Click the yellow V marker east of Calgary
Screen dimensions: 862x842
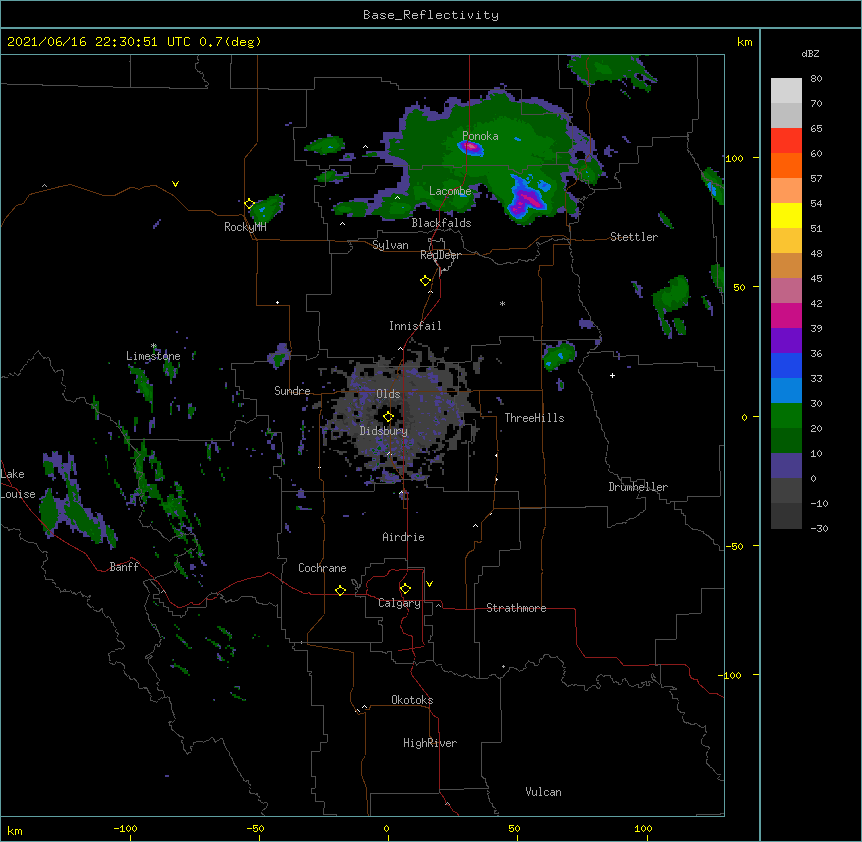click(429, 584)
